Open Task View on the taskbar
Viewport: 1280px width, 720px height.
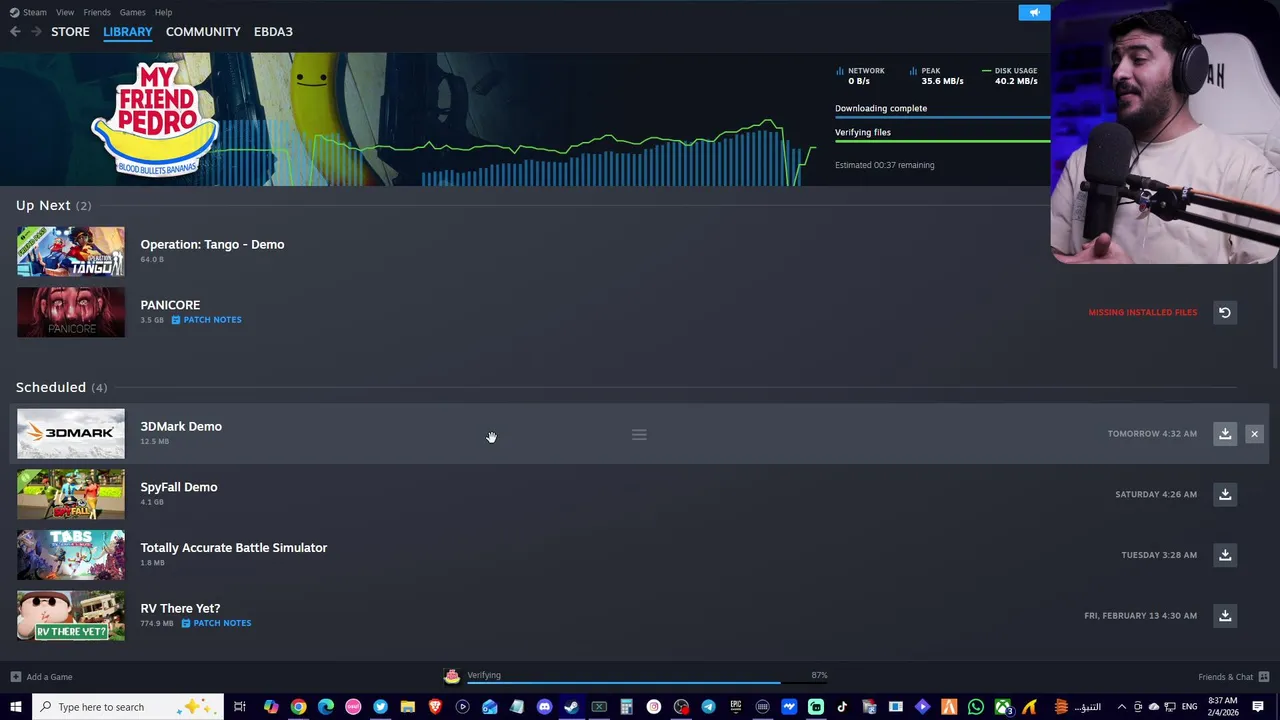coord(240,707)
